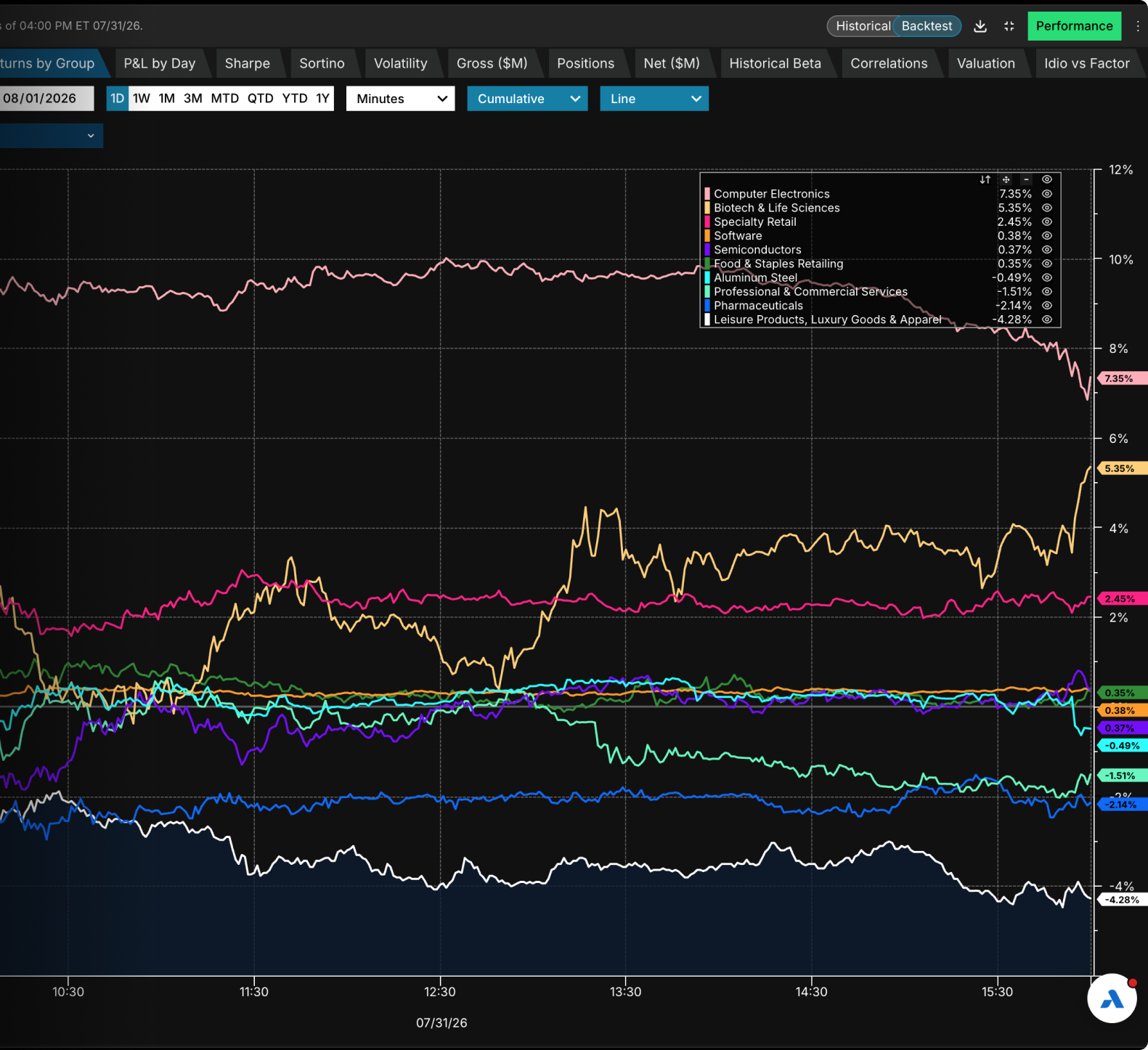
Task: Click the Biotech & Life Sciences color swatch
Action: point(707,208)
